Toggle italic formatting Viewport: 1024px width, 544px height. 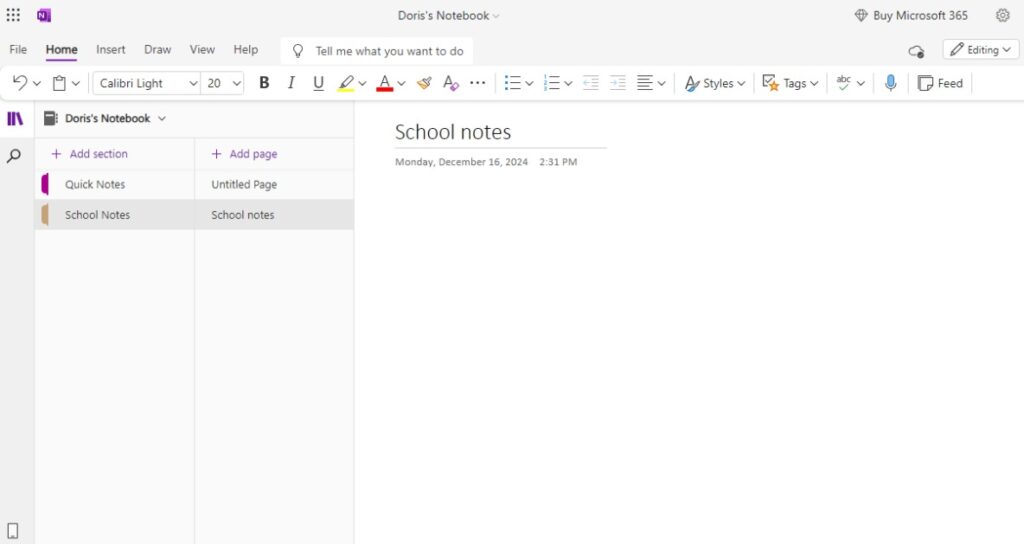291,83
